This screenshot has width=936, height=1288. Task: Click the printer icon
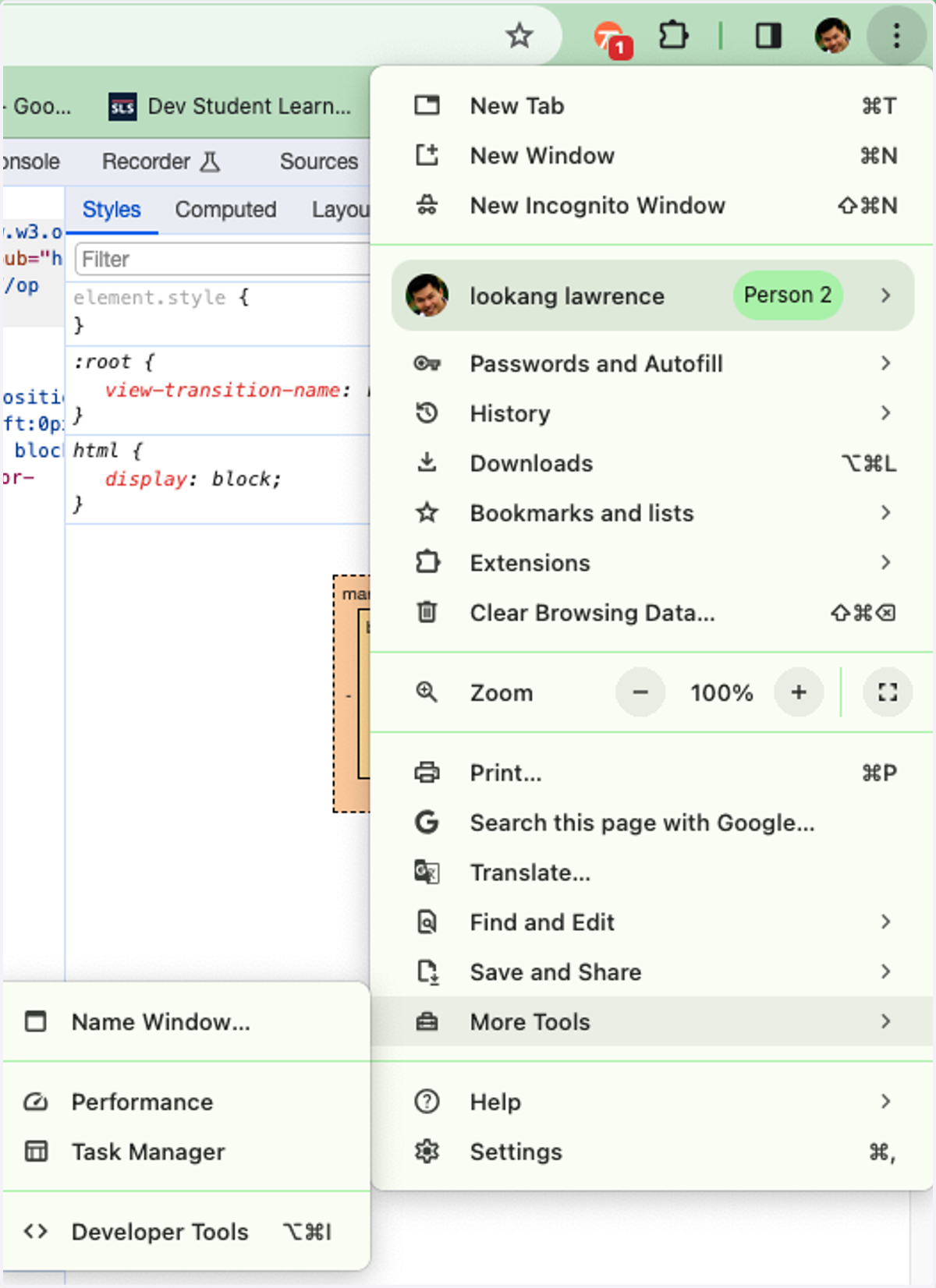427,773
